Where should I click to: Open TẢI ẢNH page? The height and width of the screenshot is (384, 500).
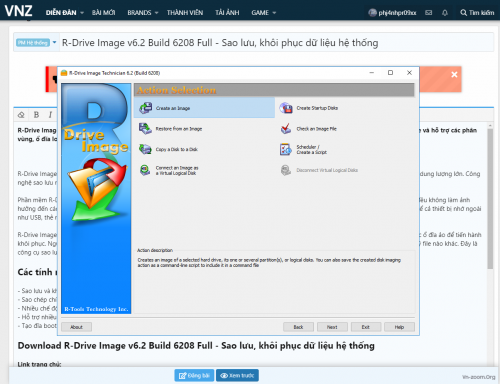tap(227, 13)
